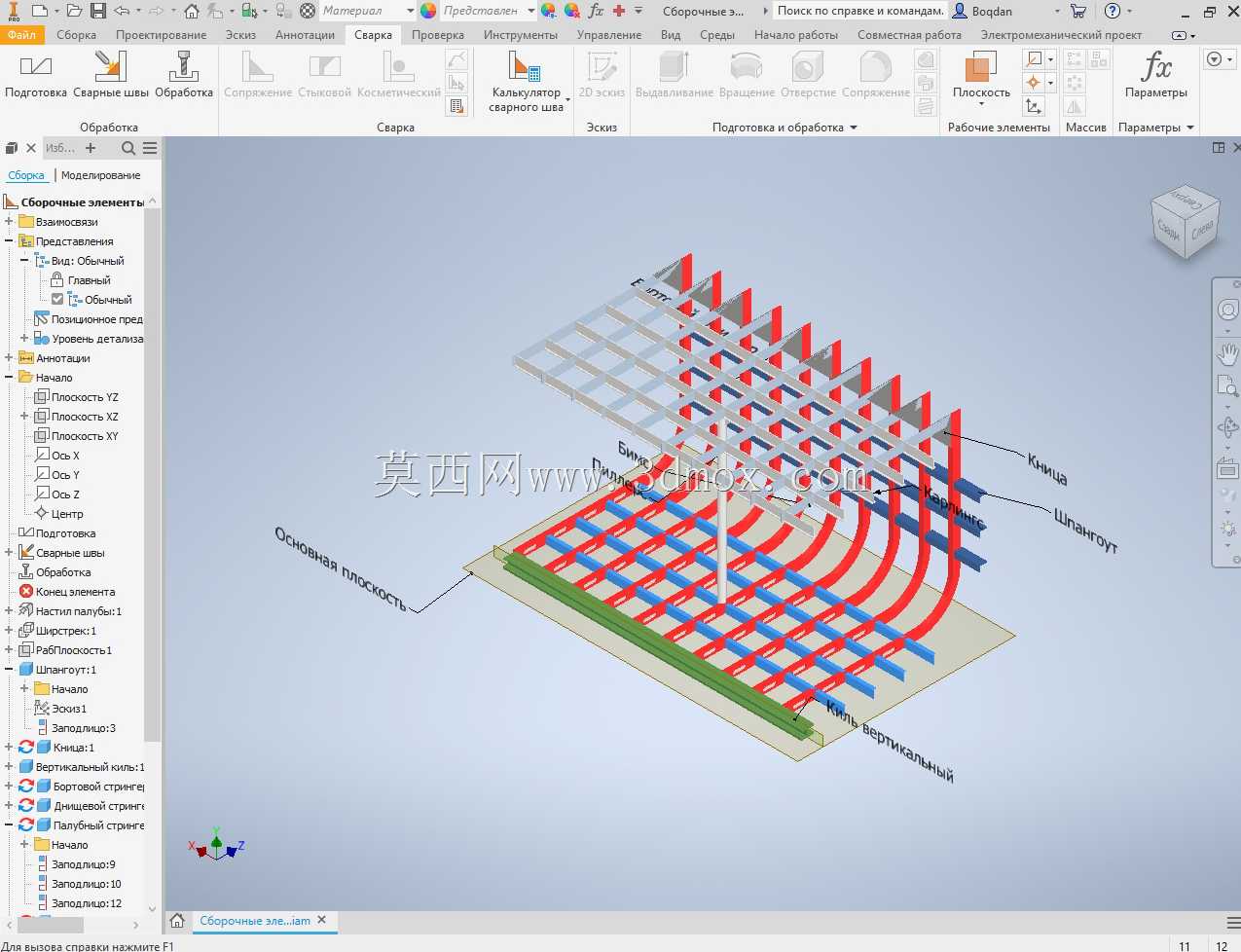Switch to the Сборка ribbon tab
1241x952 pixels.
point(76,35)
